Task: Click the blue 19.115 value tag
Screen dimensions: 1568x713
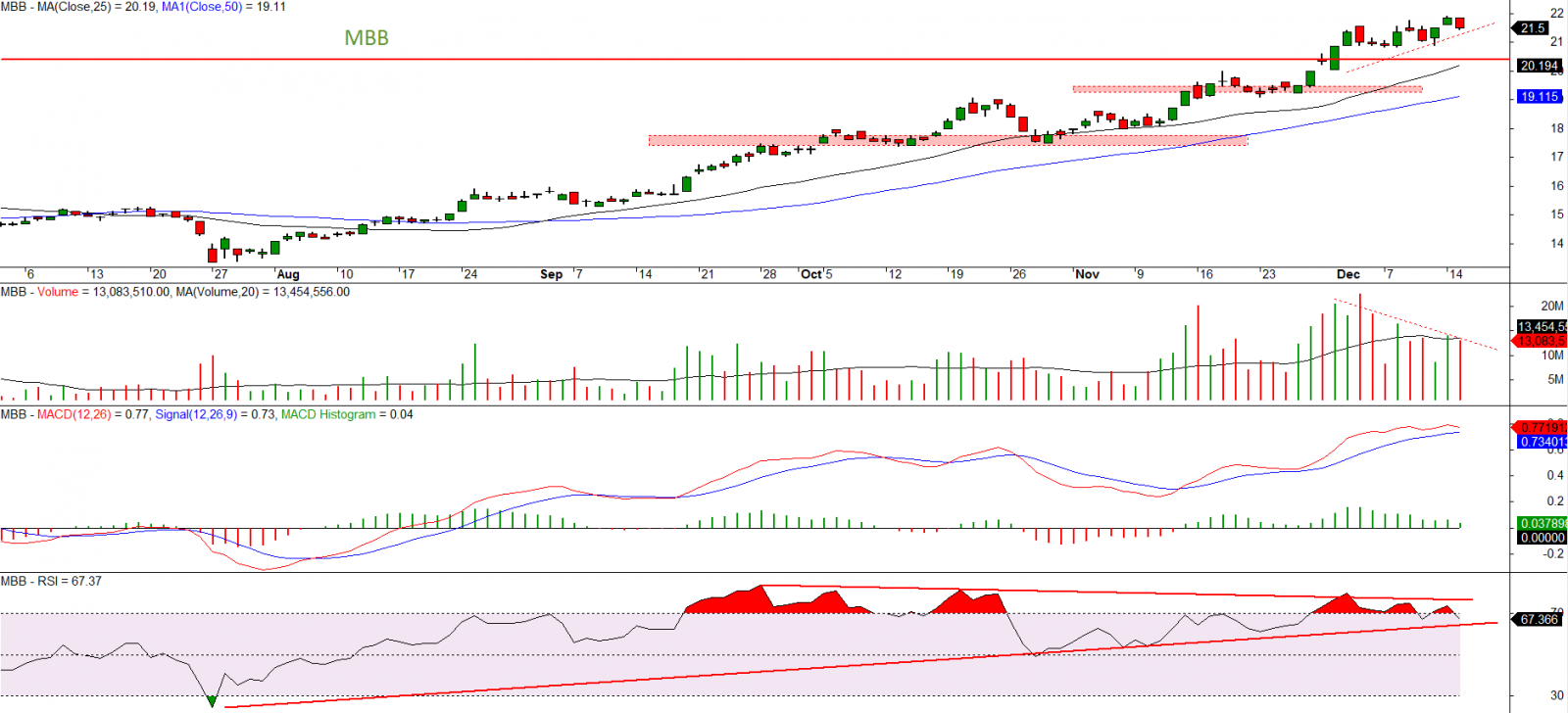Action: (x=1539, y=97)
